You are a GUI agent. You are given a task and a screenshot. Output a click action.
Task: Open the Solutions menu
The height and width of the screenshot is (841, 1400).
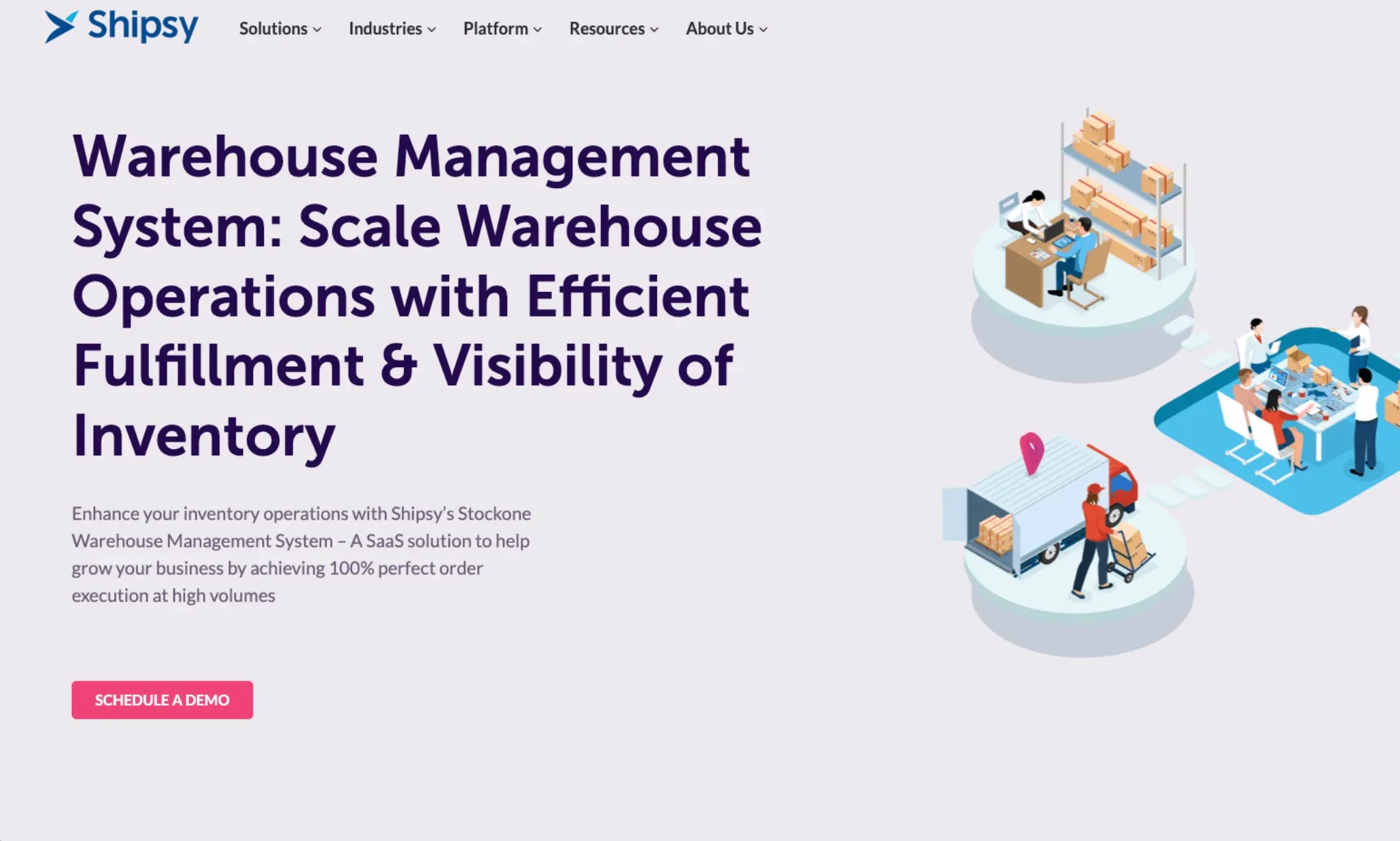[273, 29]
